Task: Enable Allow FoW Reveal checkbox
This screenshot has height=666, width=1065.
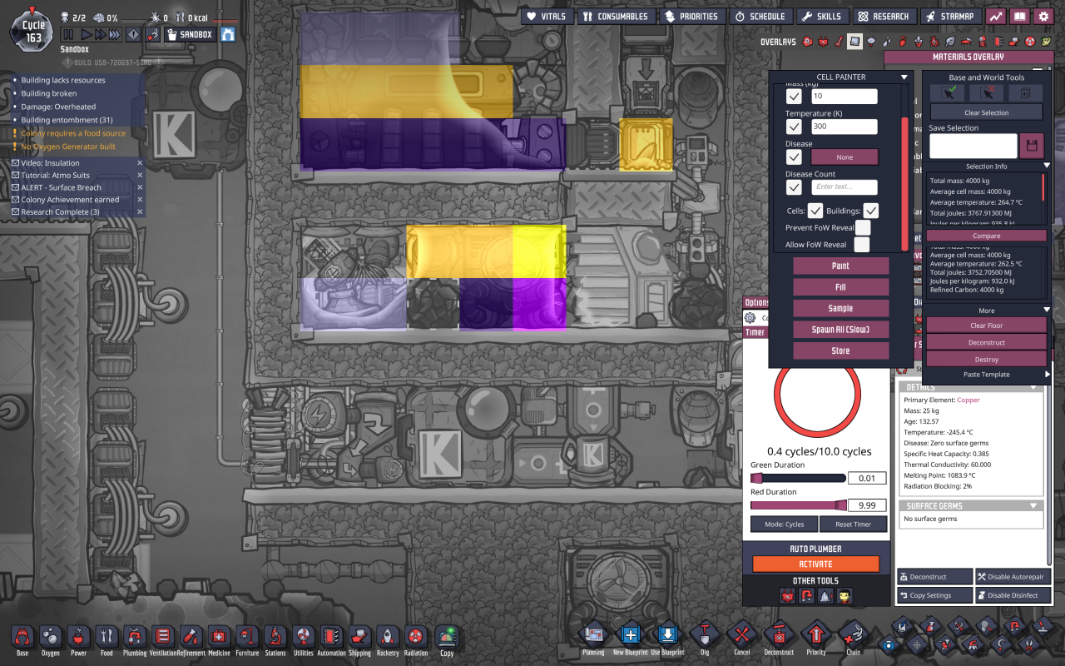Action: click(862, 244)
